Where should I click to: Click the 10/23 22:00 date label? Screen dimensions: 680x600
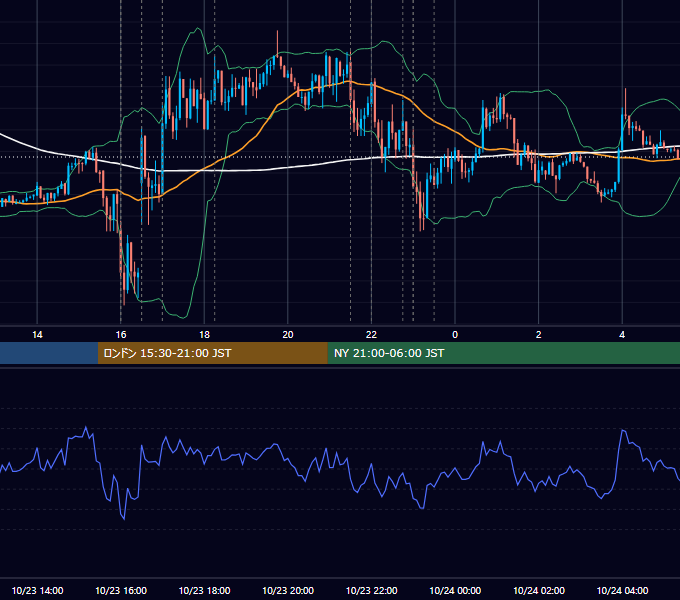[371, 590]
